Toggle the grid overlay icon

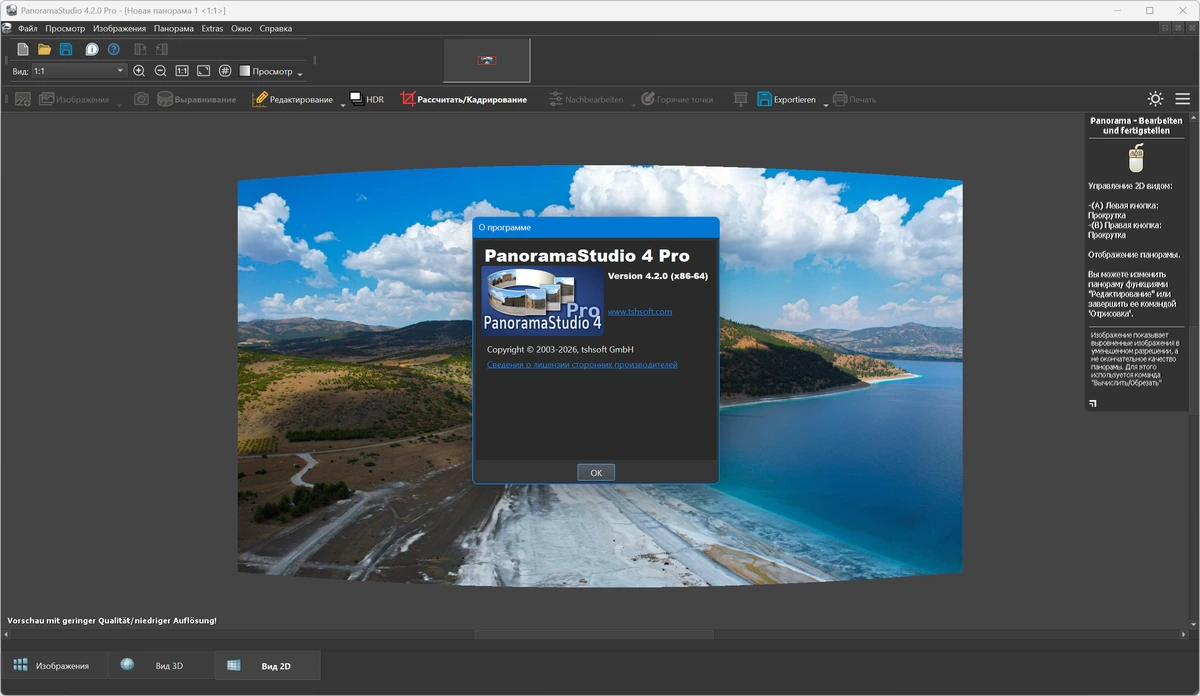pos(225,71)
